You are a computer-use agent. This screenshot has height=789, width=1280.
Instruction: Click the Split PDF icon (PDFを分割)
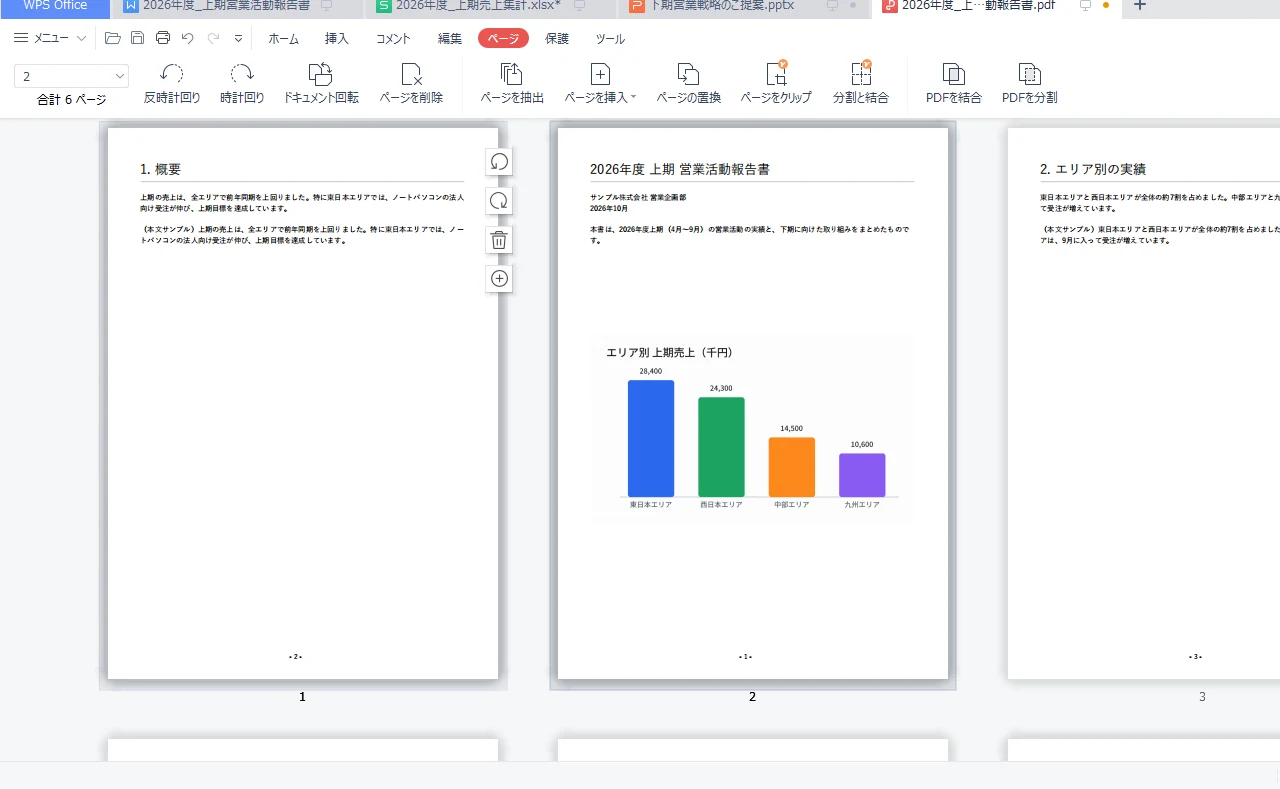tap(1030, 74)
